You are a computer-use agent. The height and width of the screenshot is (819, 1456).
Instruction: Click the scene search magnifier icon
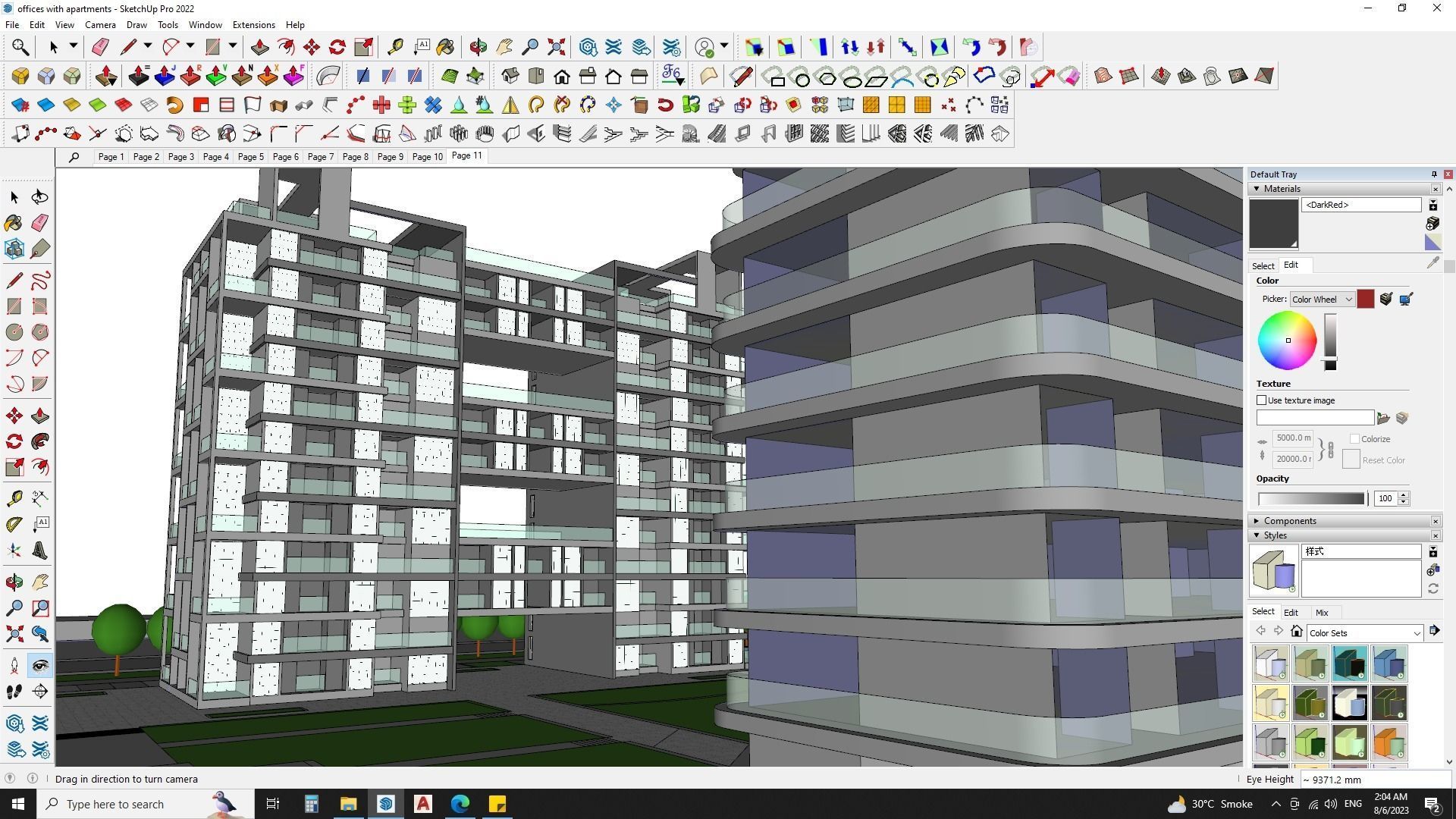coord(74,157)
